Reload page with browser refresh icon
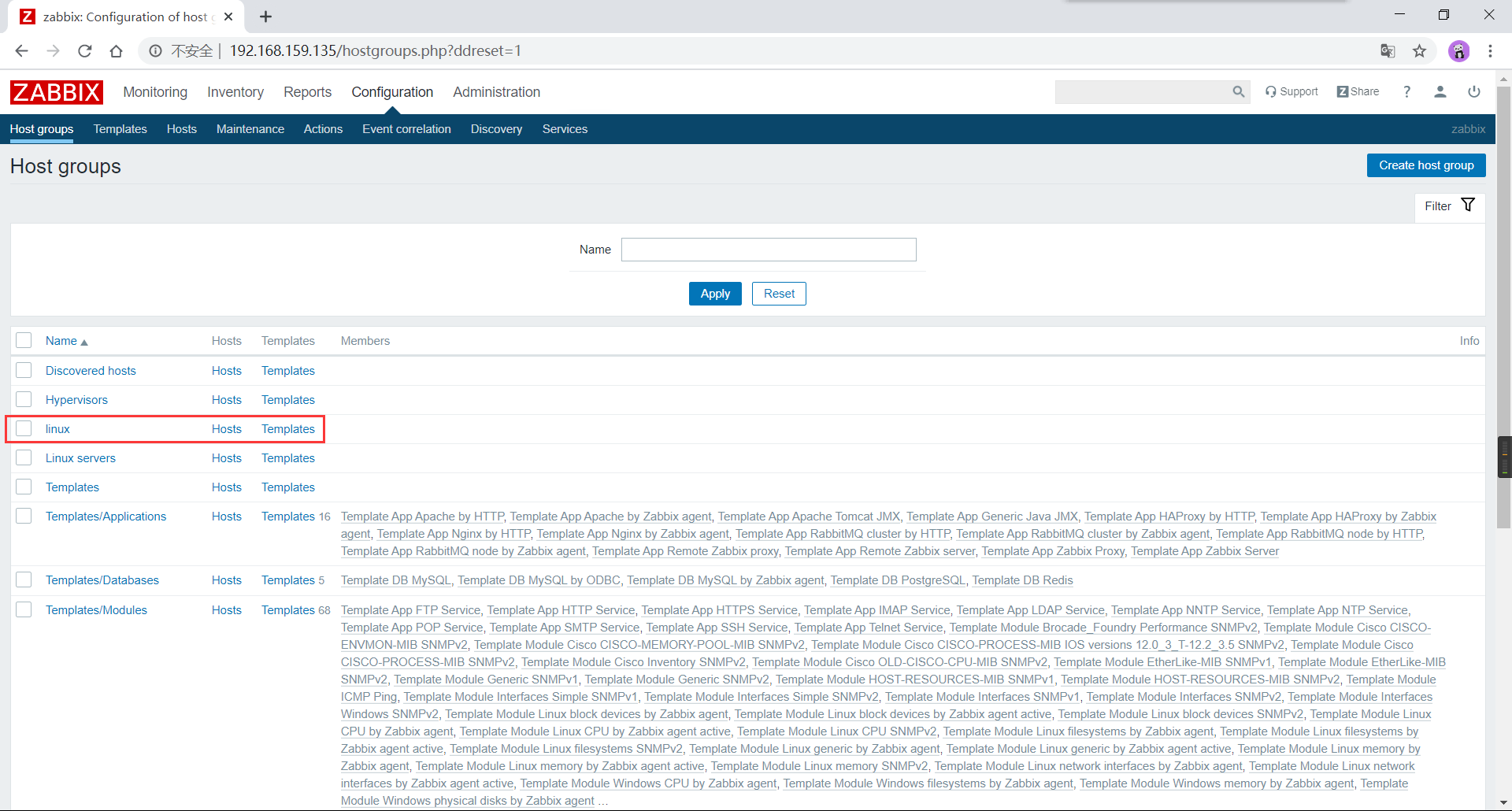 (85, 51)
